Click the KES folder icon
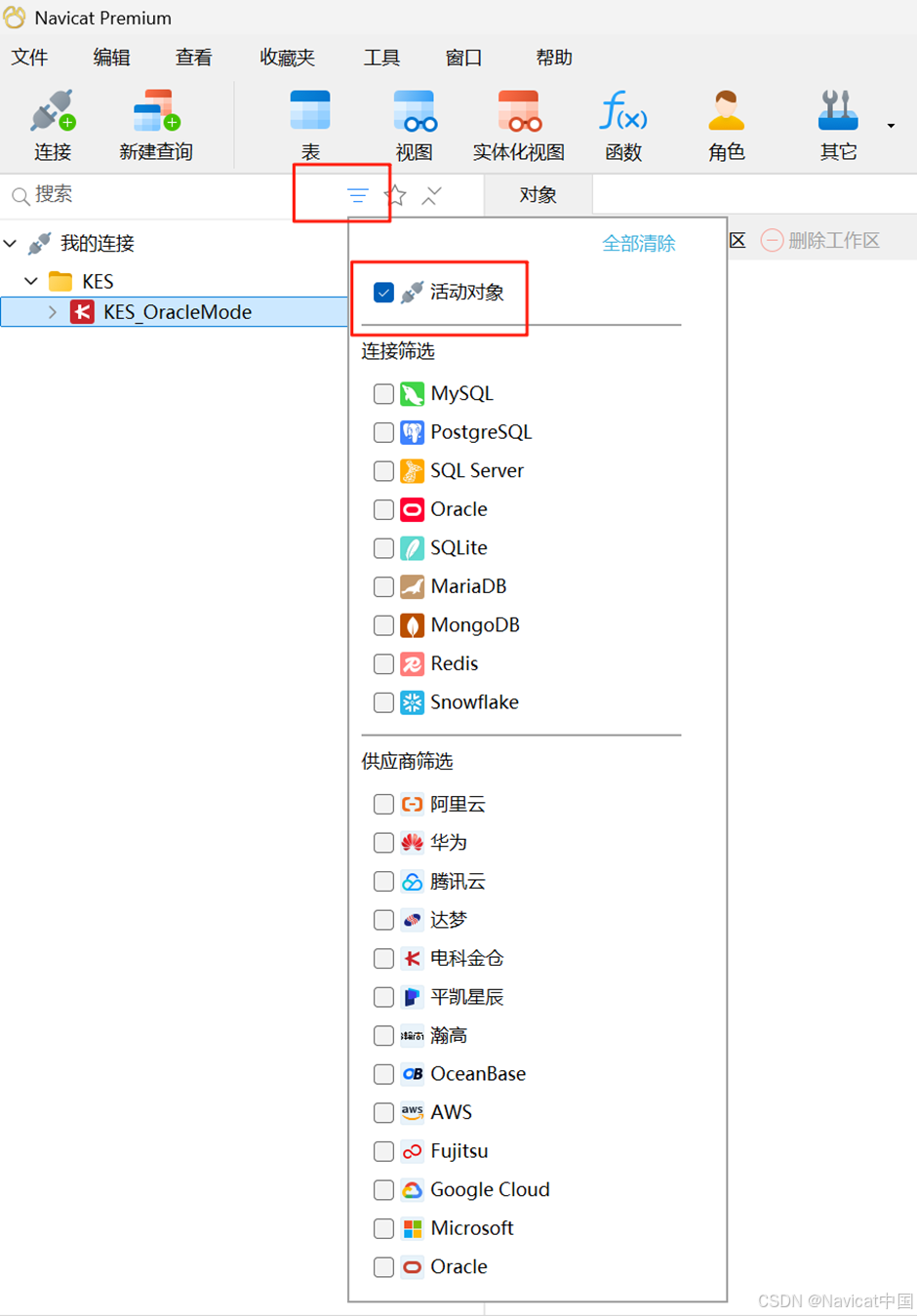 [60, 281]
